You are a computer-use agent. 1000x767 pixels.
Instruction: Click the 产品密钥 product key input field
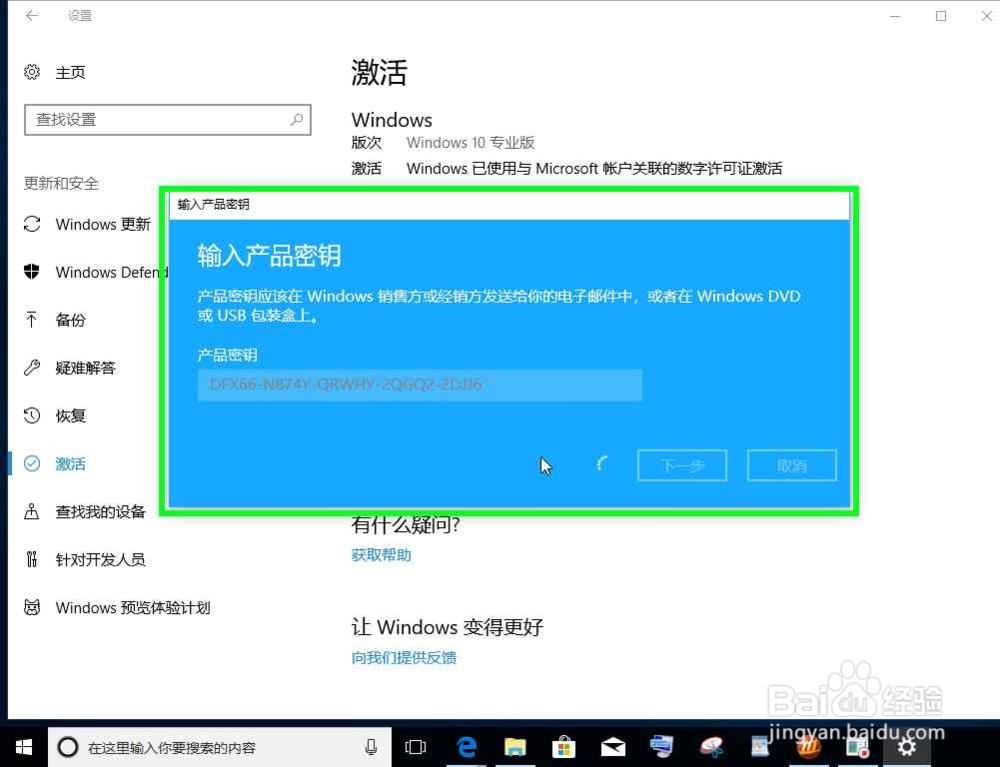tap(420, 384)
